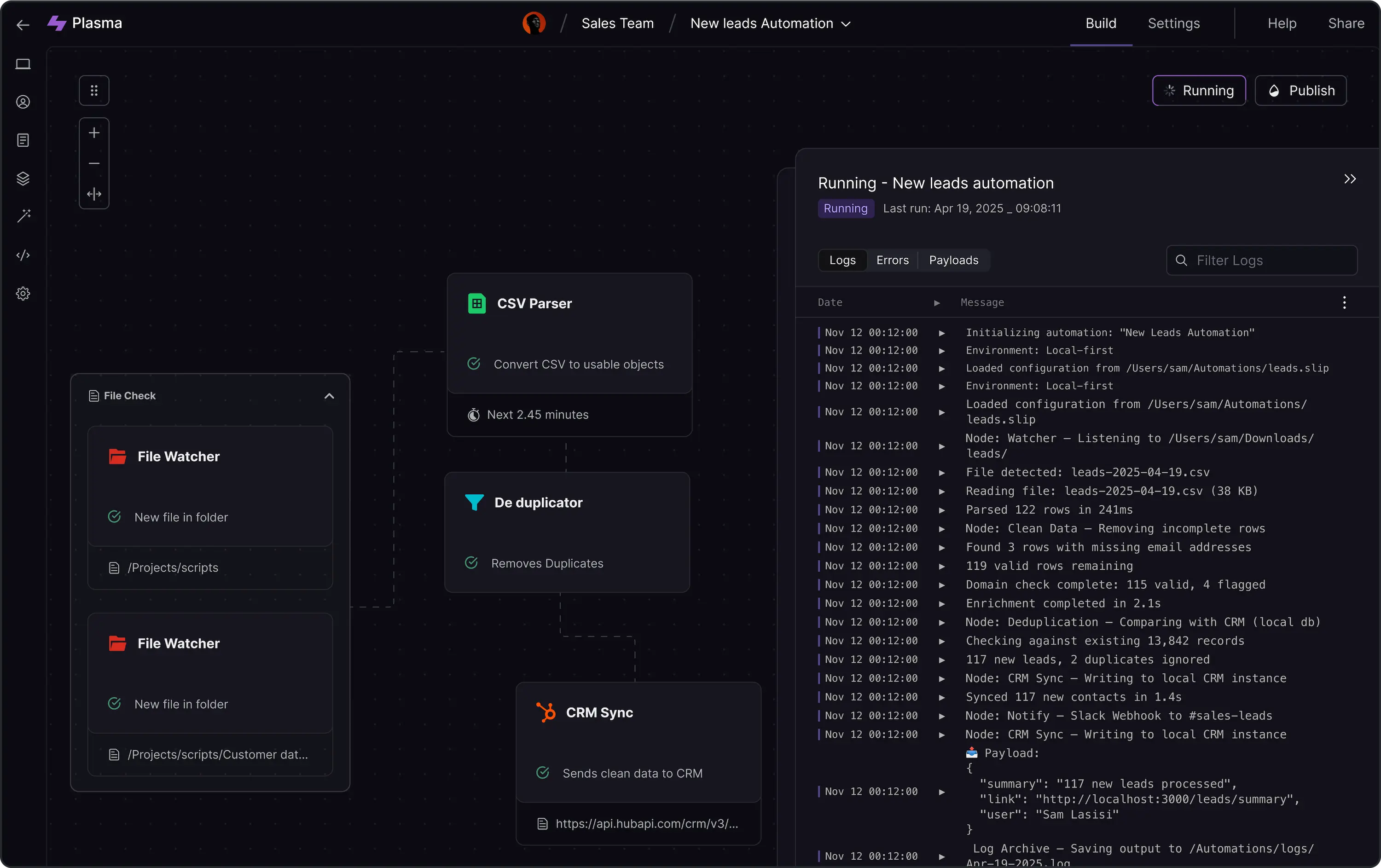
Task: Click the zoom out minus control
Action: [93, 163]
